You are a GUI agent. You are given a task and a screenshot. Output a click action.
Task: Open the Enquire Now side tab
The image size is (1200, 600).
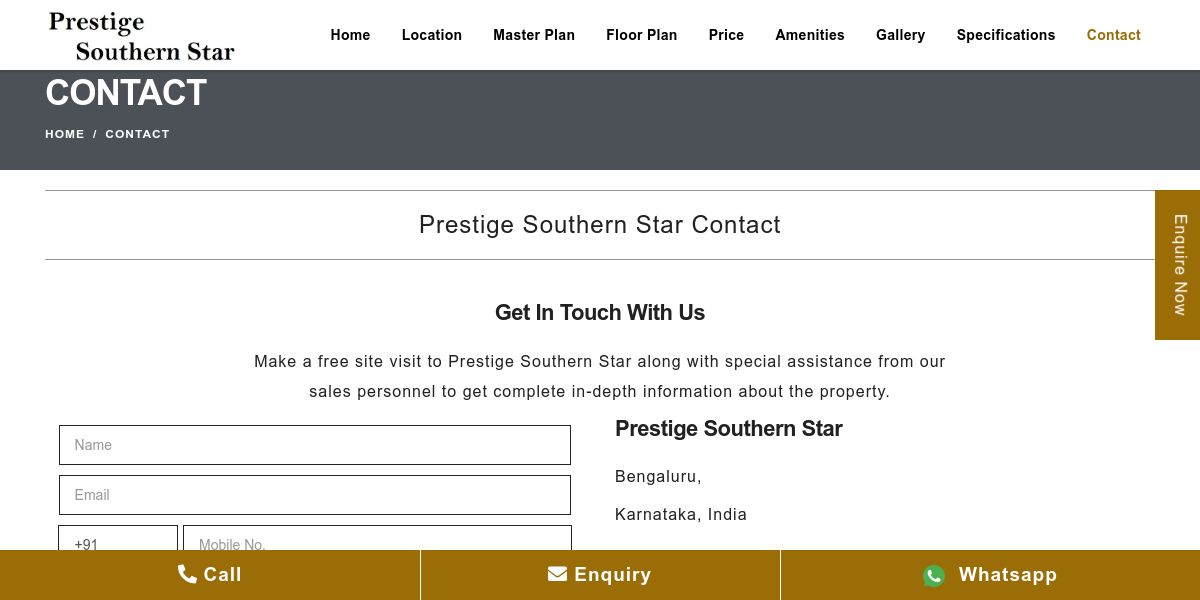click(x=1178, y=265)
